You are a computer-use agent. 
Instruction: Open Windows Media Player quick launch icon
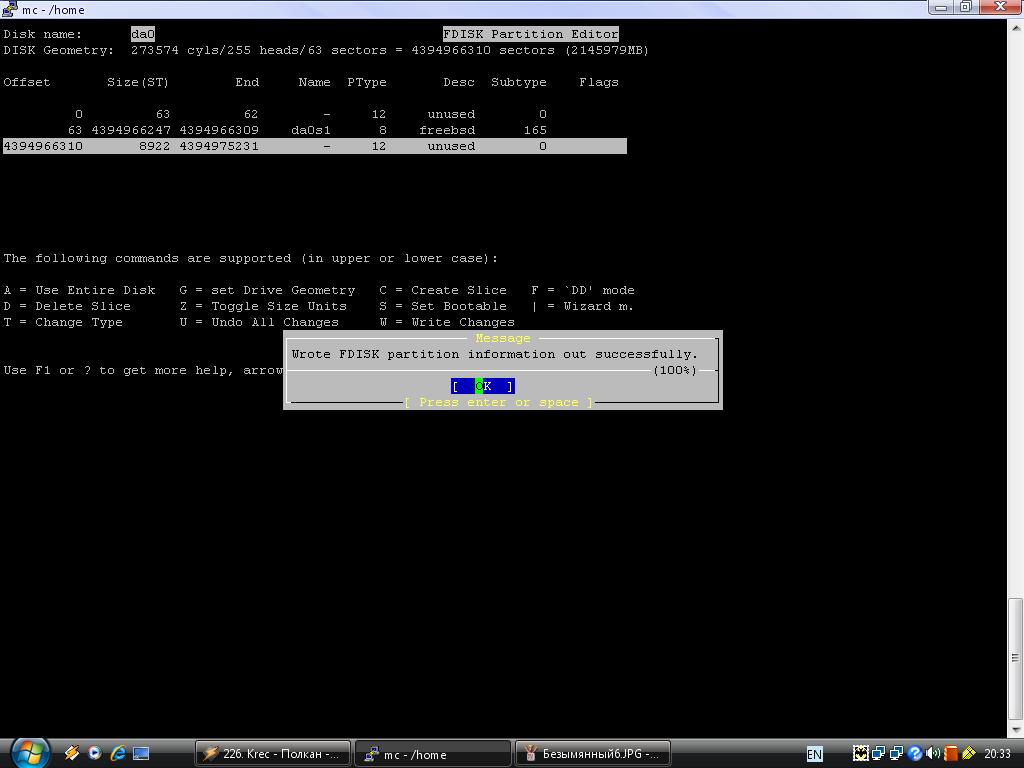[95, 753]
